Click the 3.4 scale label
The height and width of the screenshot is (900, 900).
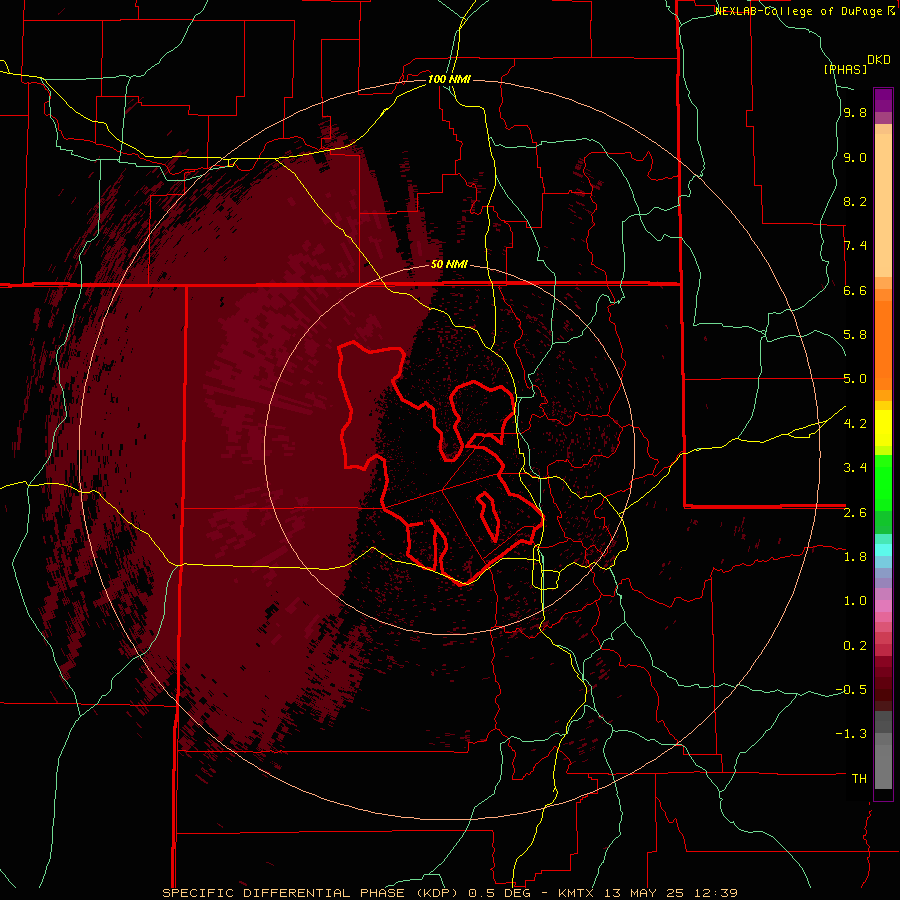point(855,468)
